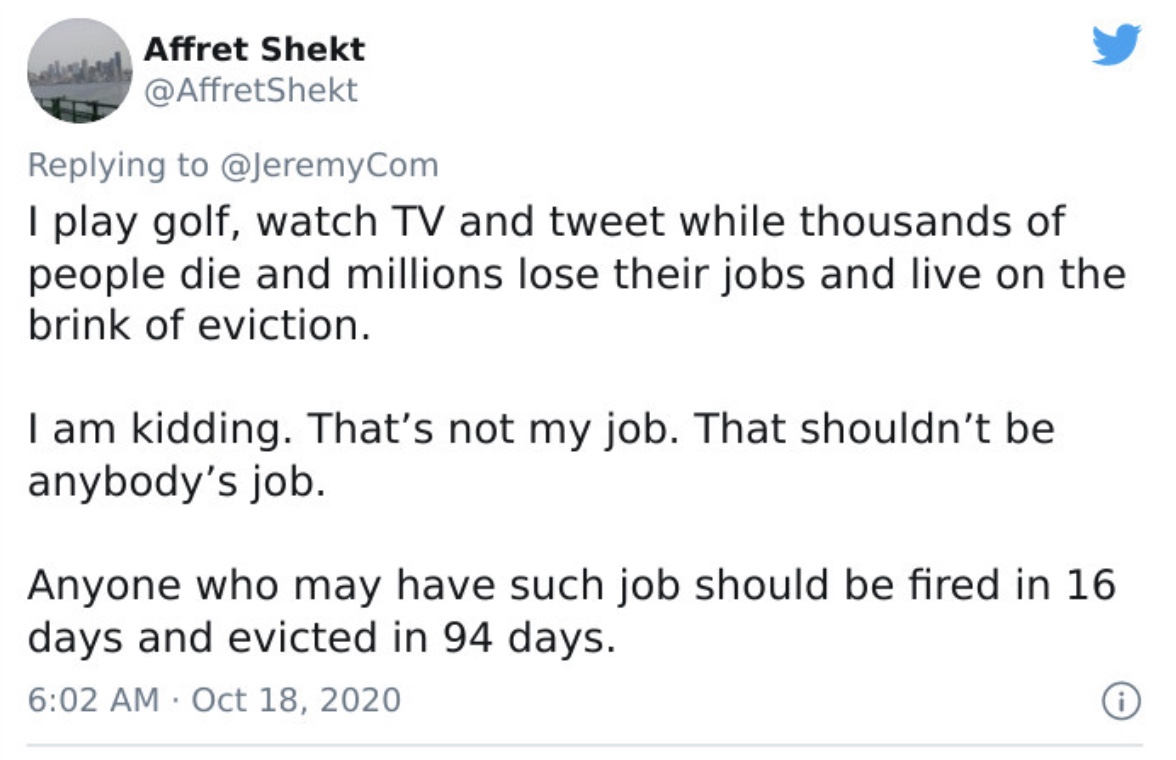
Task: Click the number 94 in the tweet
Action: (x=468, y=638)
